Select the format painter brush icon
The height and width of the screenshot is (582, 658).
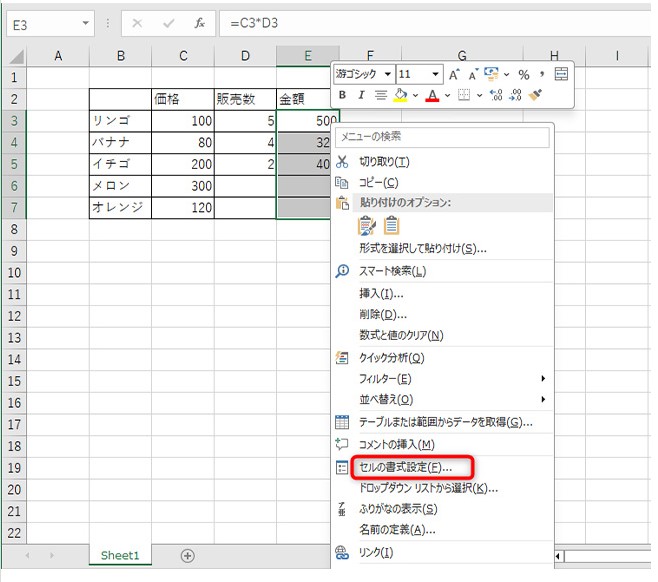pyautogui.click(x=536, y=95)
